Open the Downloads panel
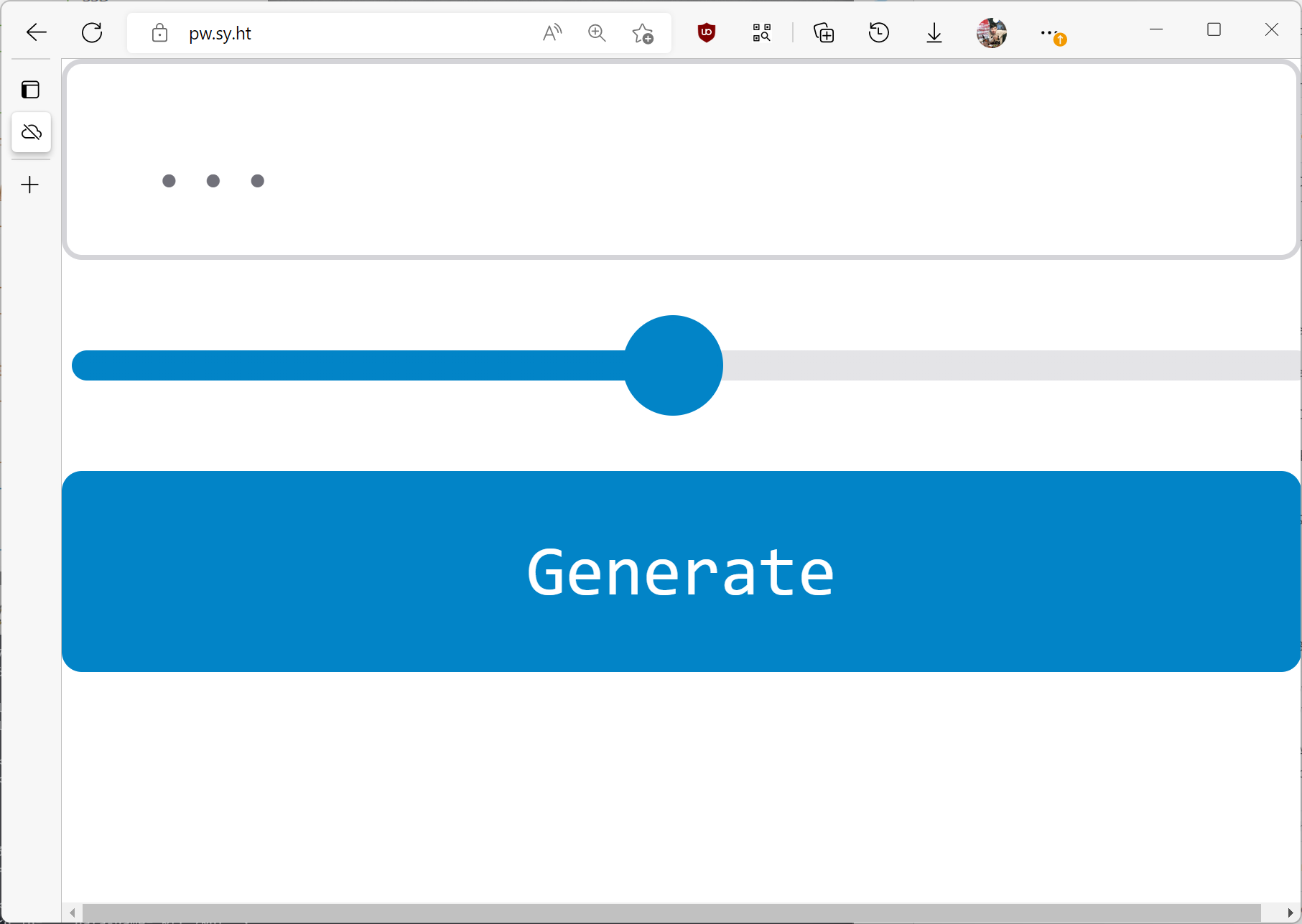The image size is (1302, 924). pyautogui.click(x=934, y=32)
